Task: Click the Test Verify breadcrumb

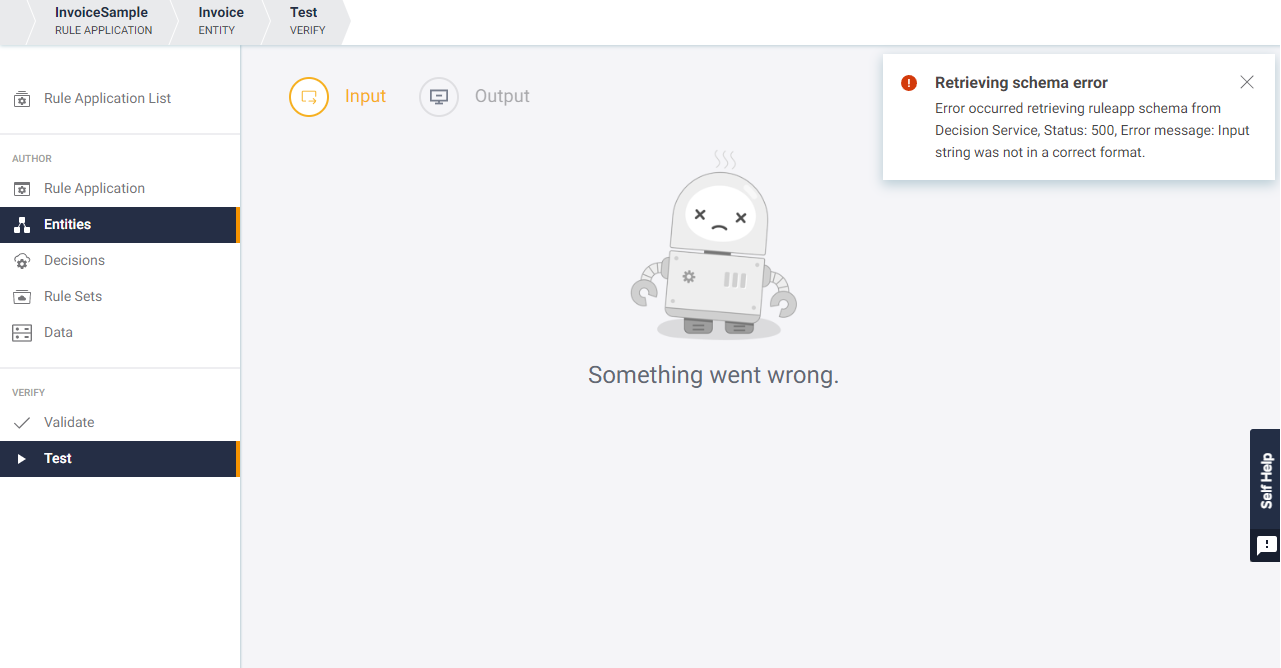Action: (x=304, y=21)
